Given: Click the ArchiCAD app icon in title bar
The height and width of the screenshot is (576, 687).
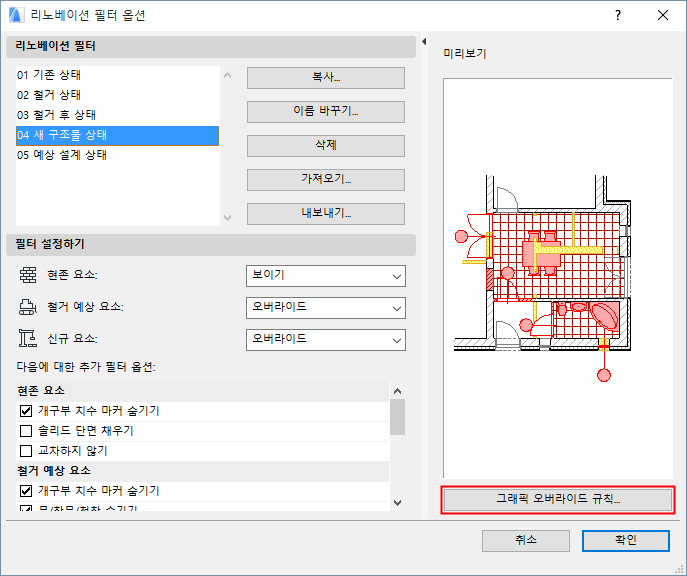Looking at the screenshot, I should coord(16,15).
